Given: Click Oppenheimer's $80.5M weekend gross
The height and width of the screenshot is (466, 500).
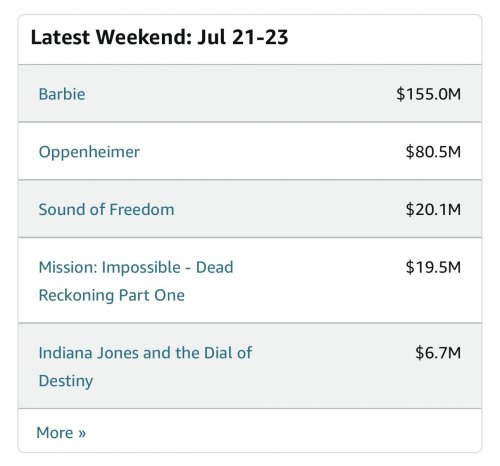Looking at the screenshot, I should [433, 152].
